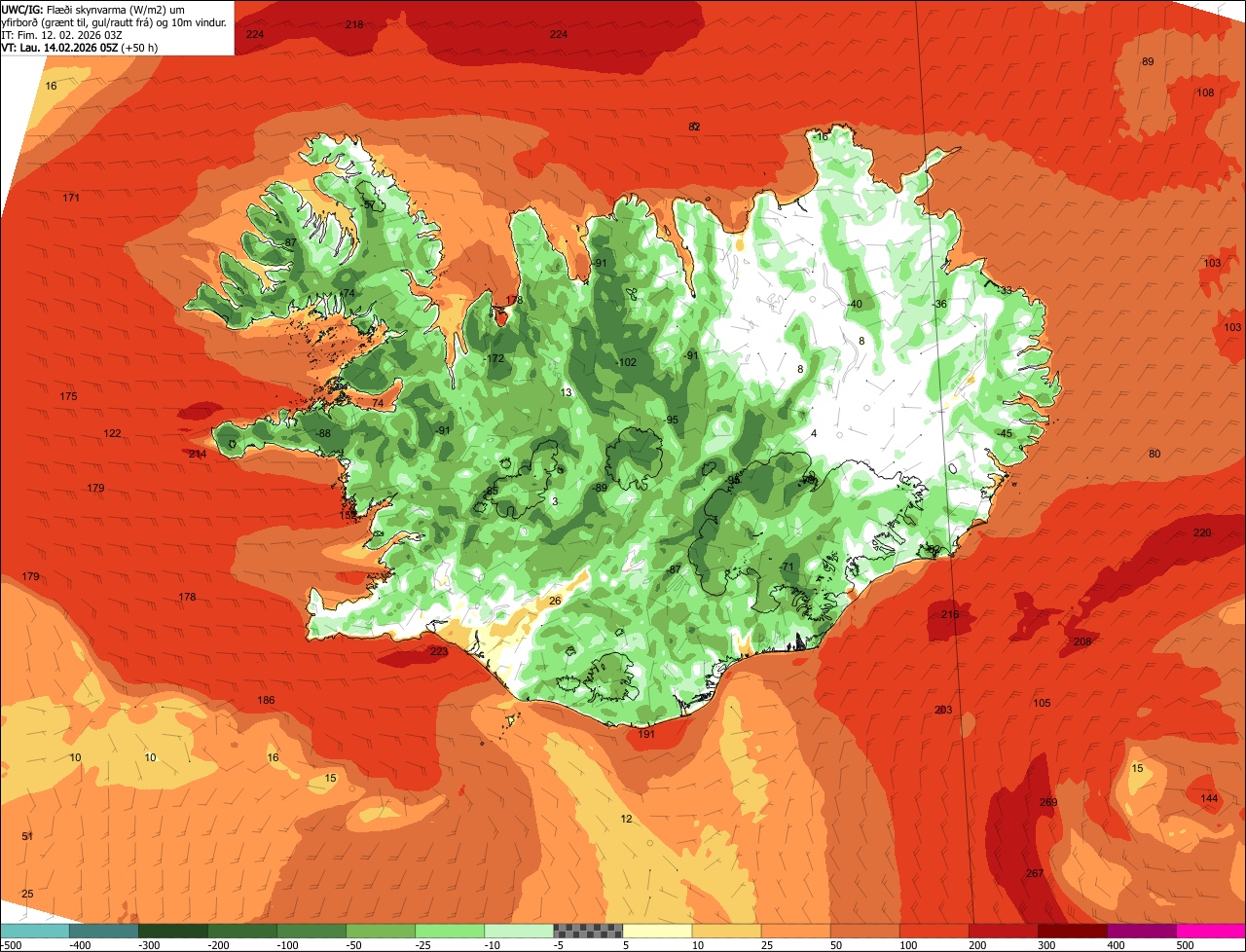Viewport: 1246px width, 952px height.
Task: Click legend swatch between -100 and -50
Action: click(311, 931)
